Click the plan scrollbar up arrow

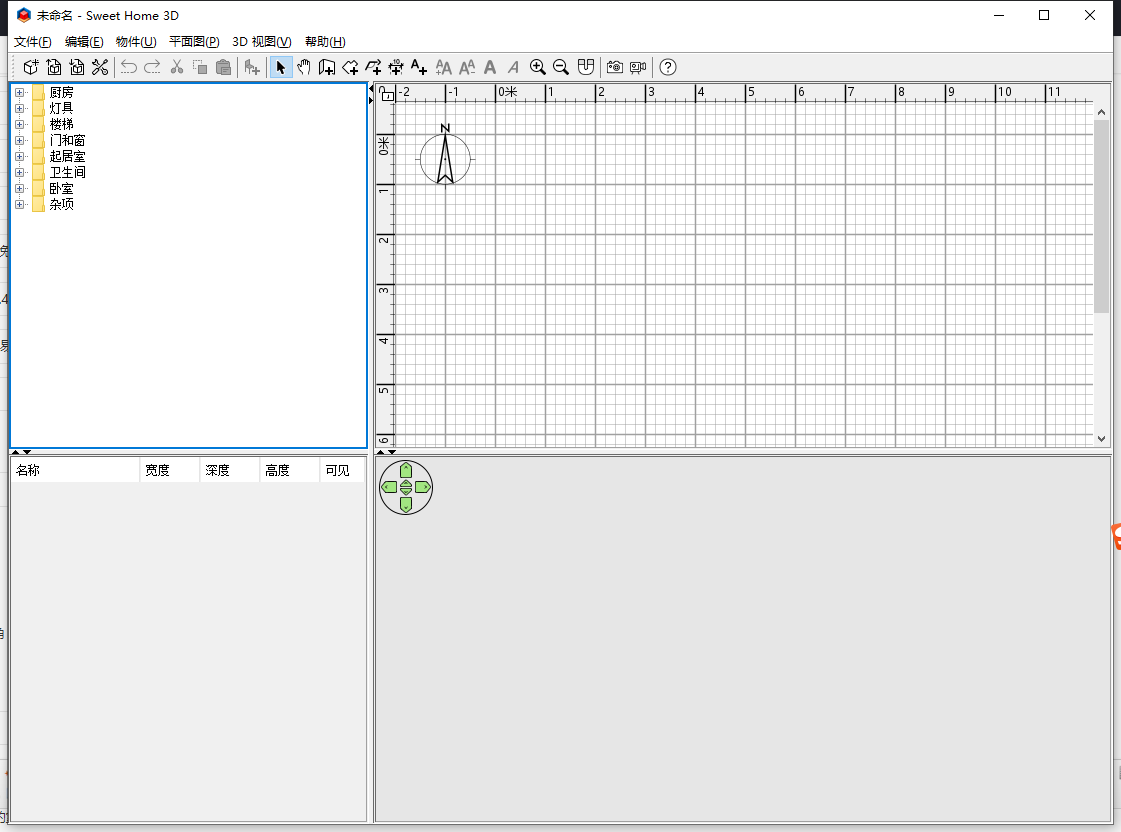coord(1101,112)
